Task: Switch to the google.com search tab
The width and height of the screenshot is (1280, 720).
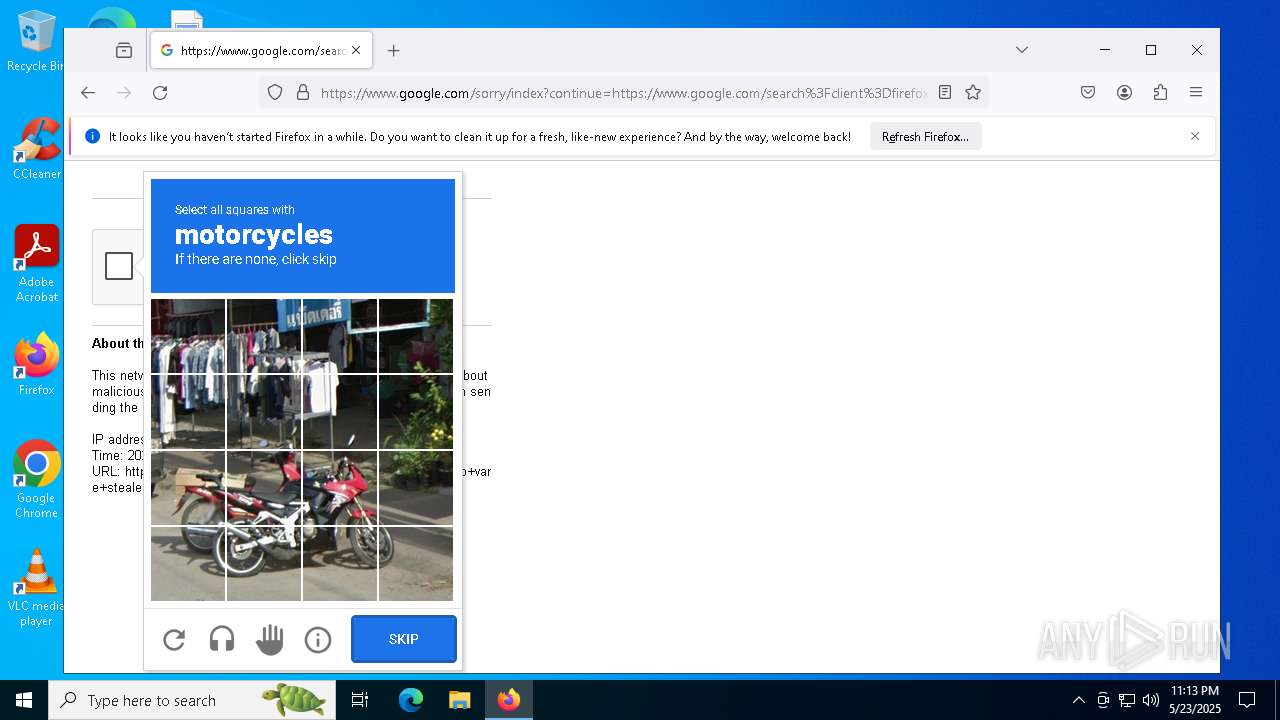Action: point(262,50)
